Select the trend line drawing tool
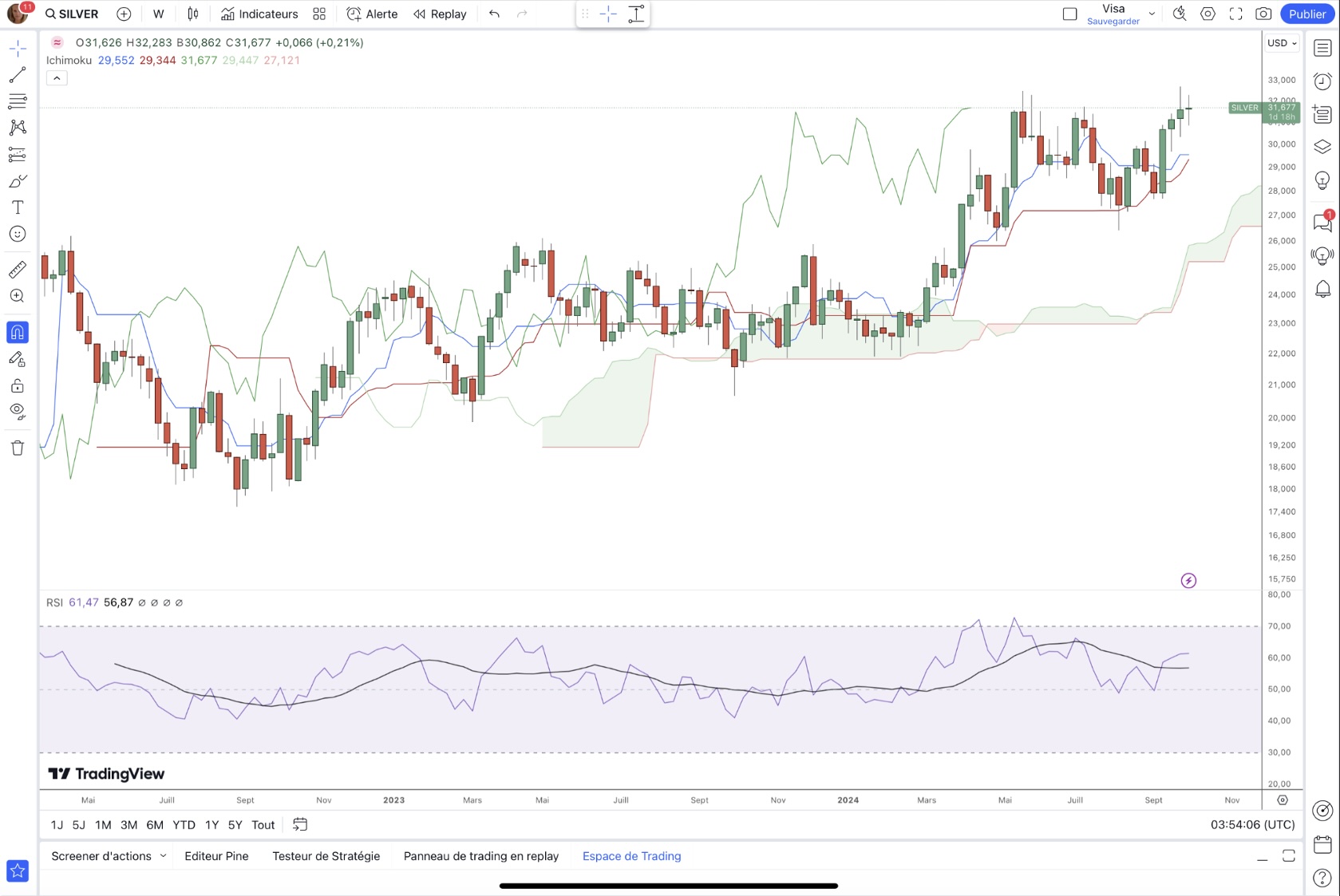1340x896 pixels. (x=17, y=75)
